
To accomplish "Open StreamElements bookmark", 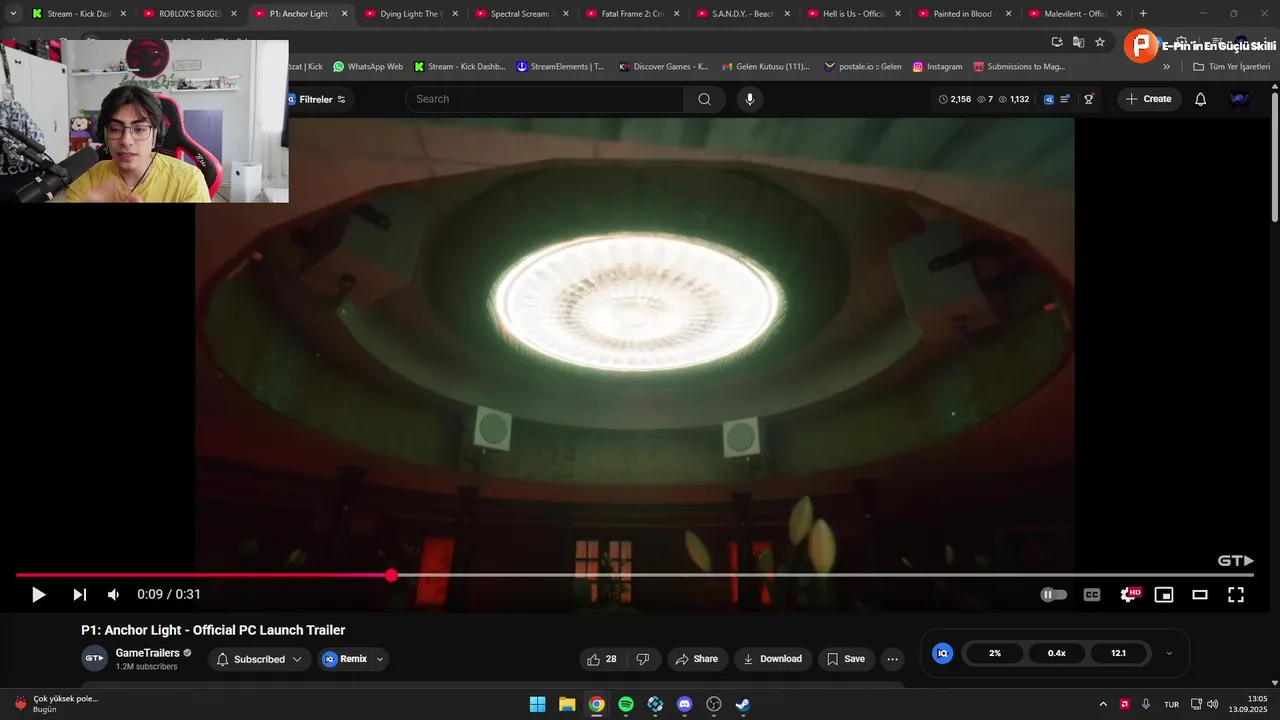I will [561, 67].
